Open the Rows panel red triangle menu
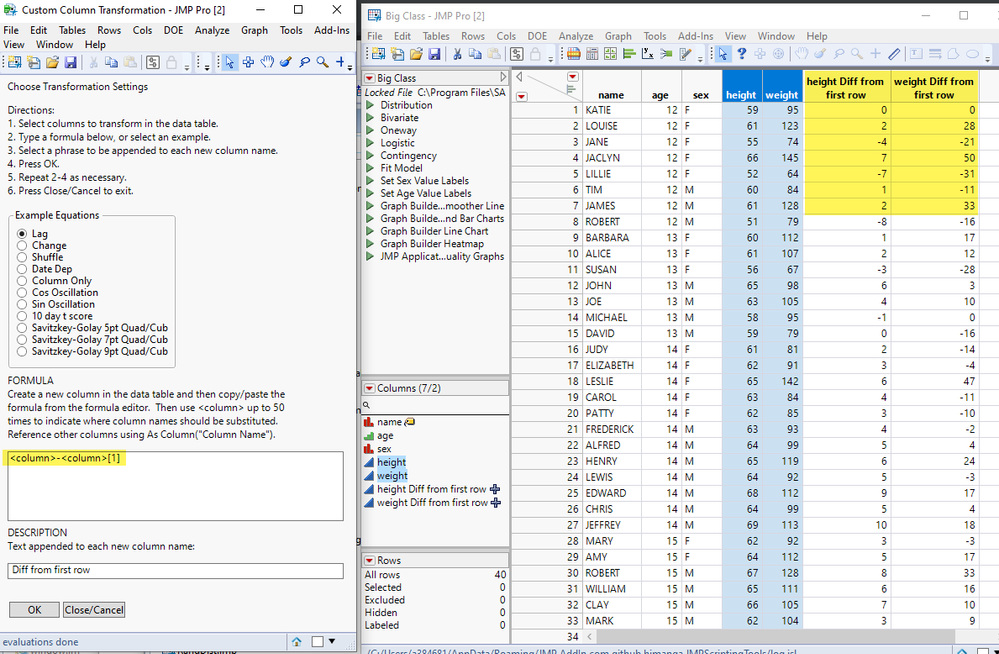The height and width of the screenshot is (654, 999). [x=369, y=561]
